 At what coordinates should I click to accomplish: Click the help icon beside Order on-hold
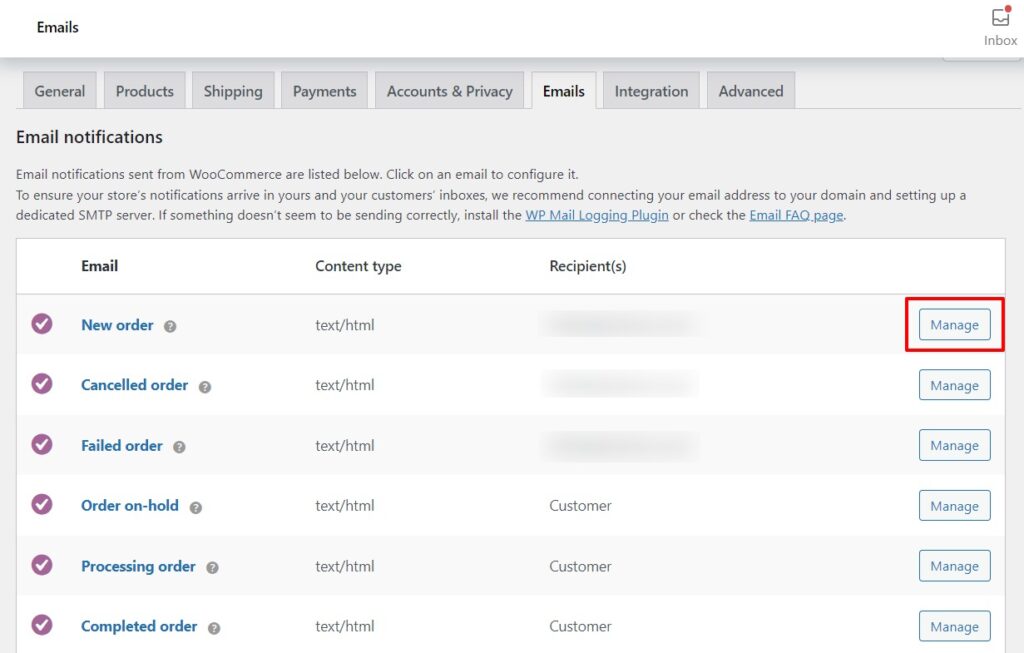pos(196,506)
